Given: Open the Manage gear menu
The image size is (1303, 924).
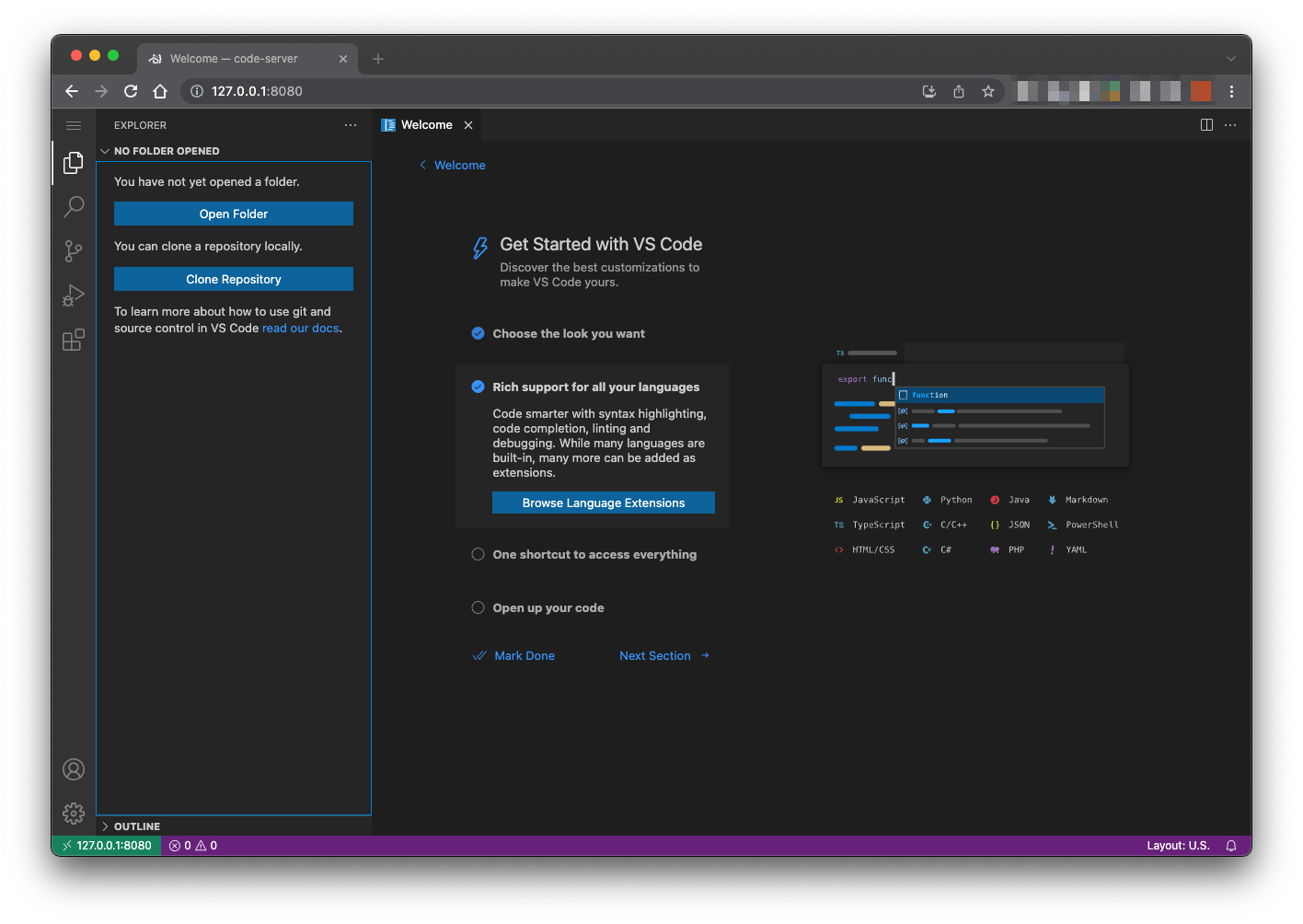Looking at the screenshot, I should pyautogui.click(x=74, y=814).
